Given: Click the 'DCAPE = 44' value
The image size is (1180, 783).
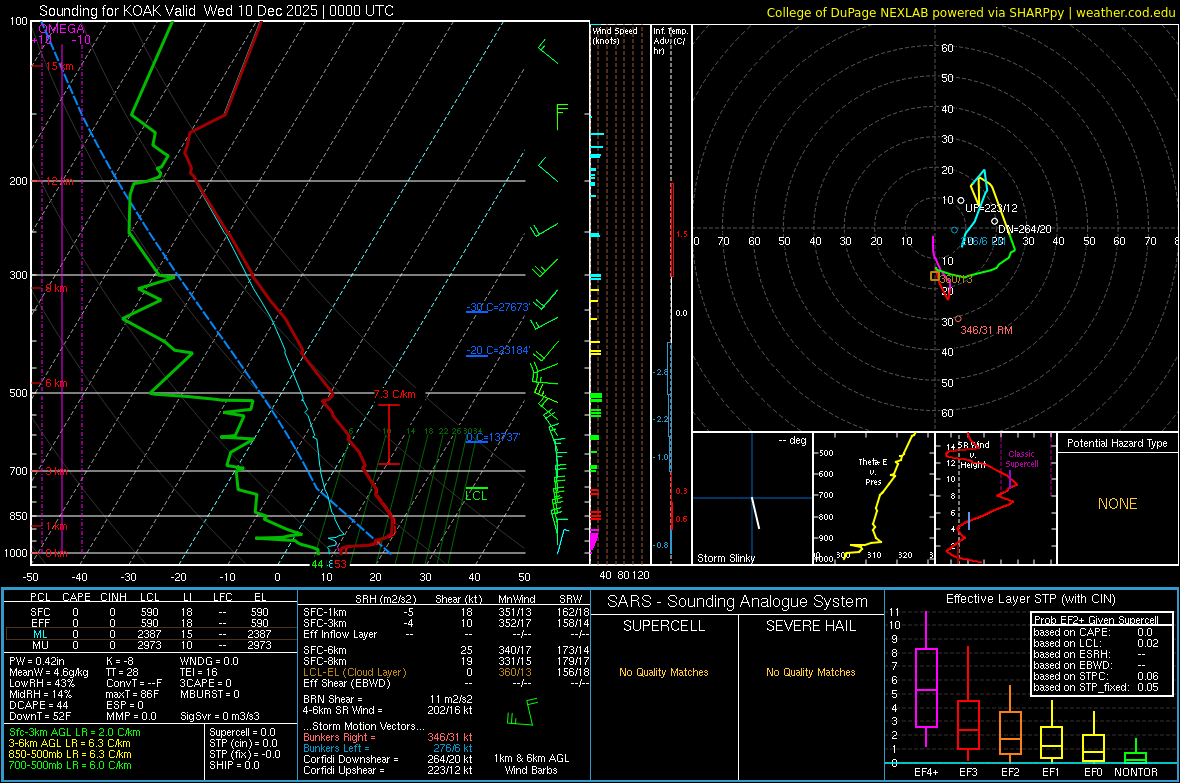Looking at the screenshot, I should pos(38,705).
